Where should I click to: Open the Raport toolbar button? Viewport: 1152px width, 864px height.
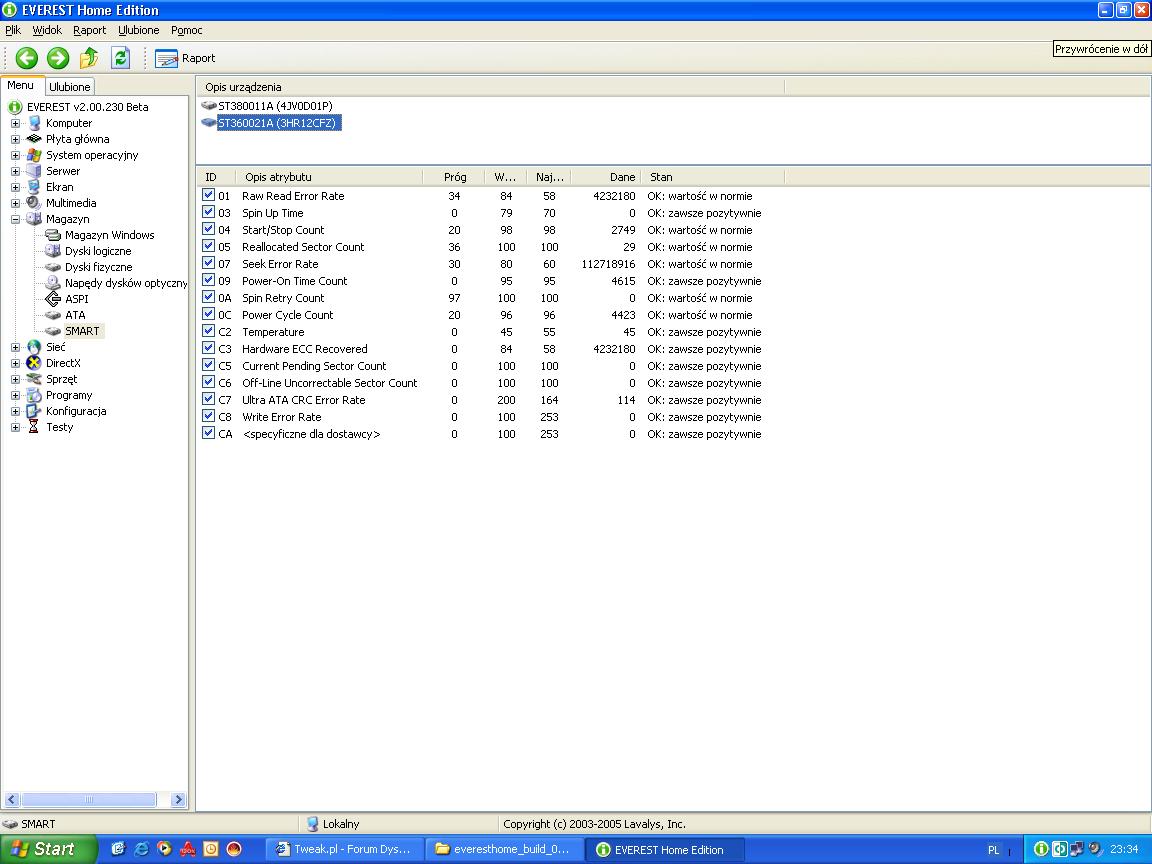[185, 58]
